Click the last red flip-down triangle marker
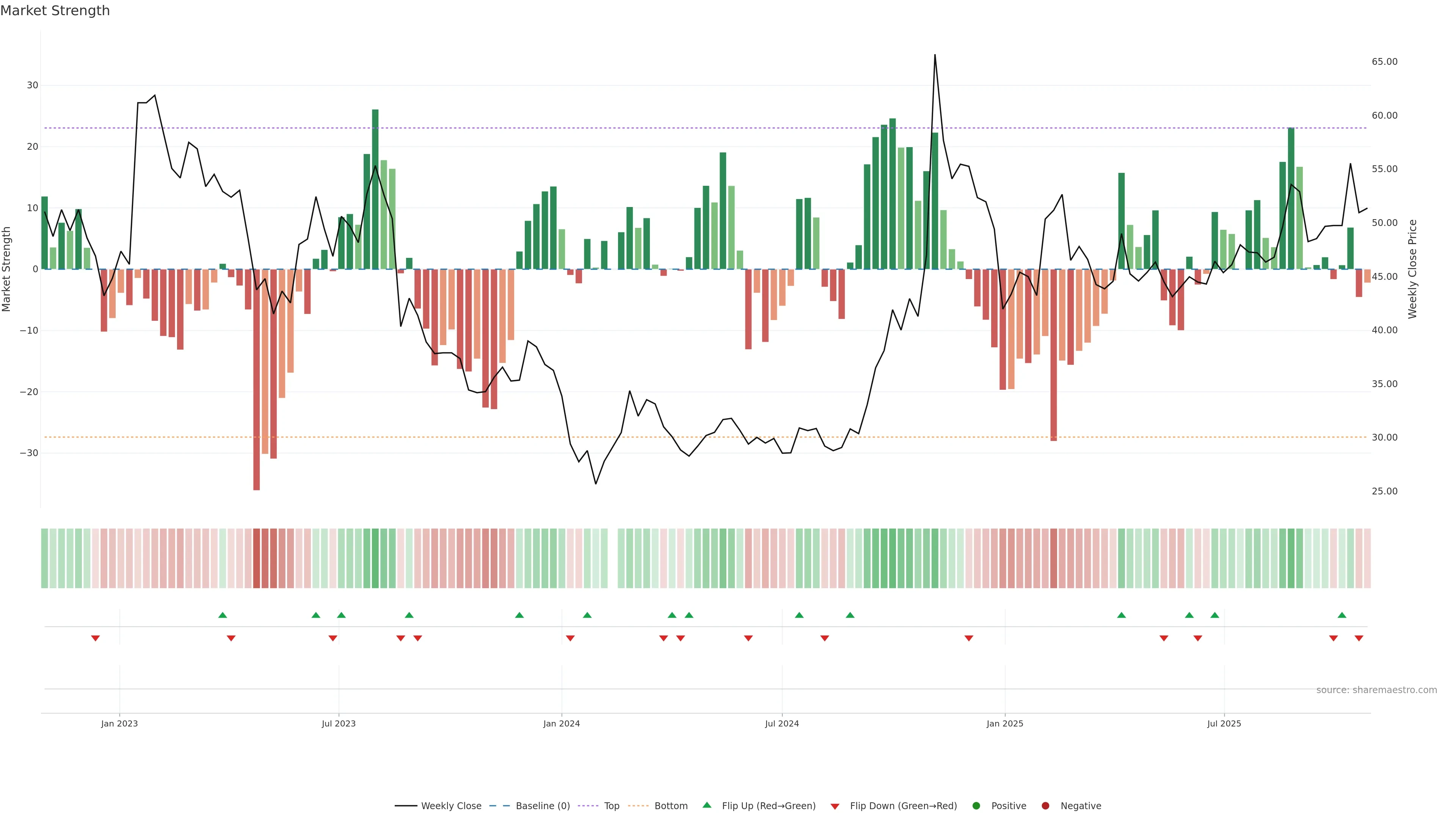The height and width of the screenshot is (819, 1456). 1359,638
